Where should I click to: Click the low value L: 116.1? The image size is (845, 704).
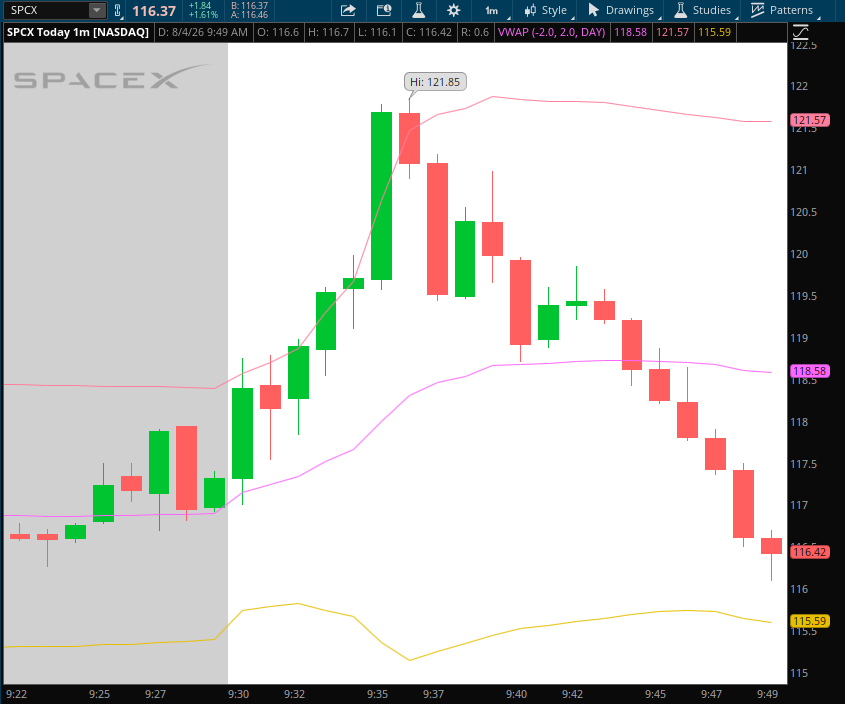pos(377,32)
